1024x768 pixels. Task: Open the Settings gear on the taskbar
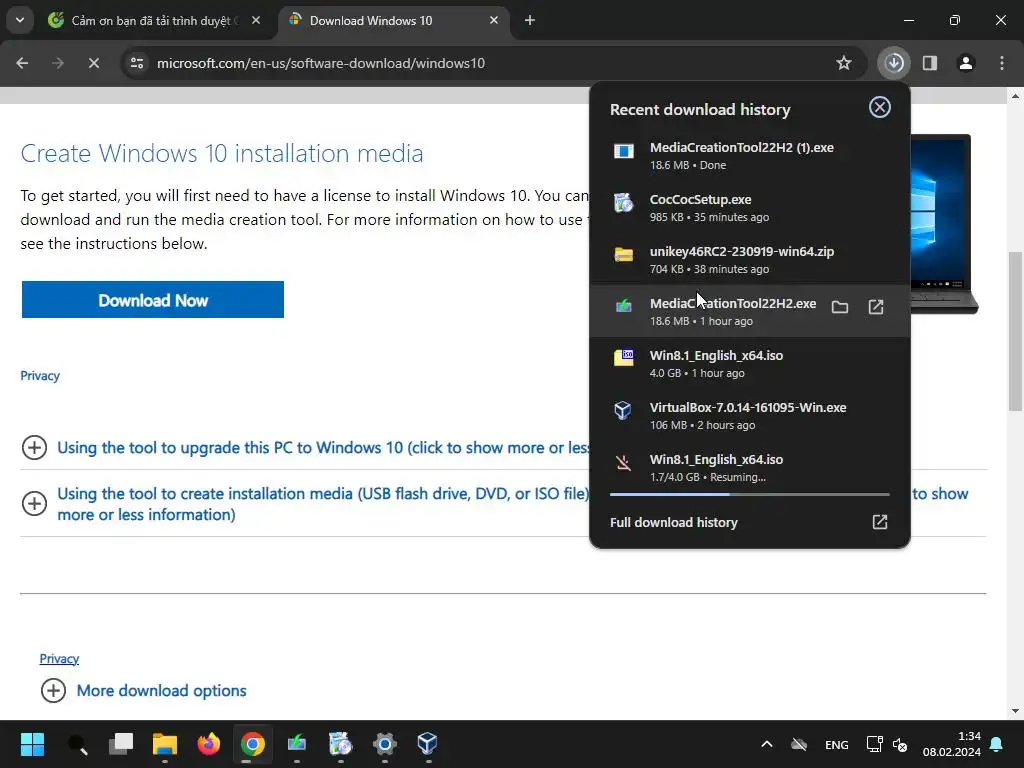(385, 744)
